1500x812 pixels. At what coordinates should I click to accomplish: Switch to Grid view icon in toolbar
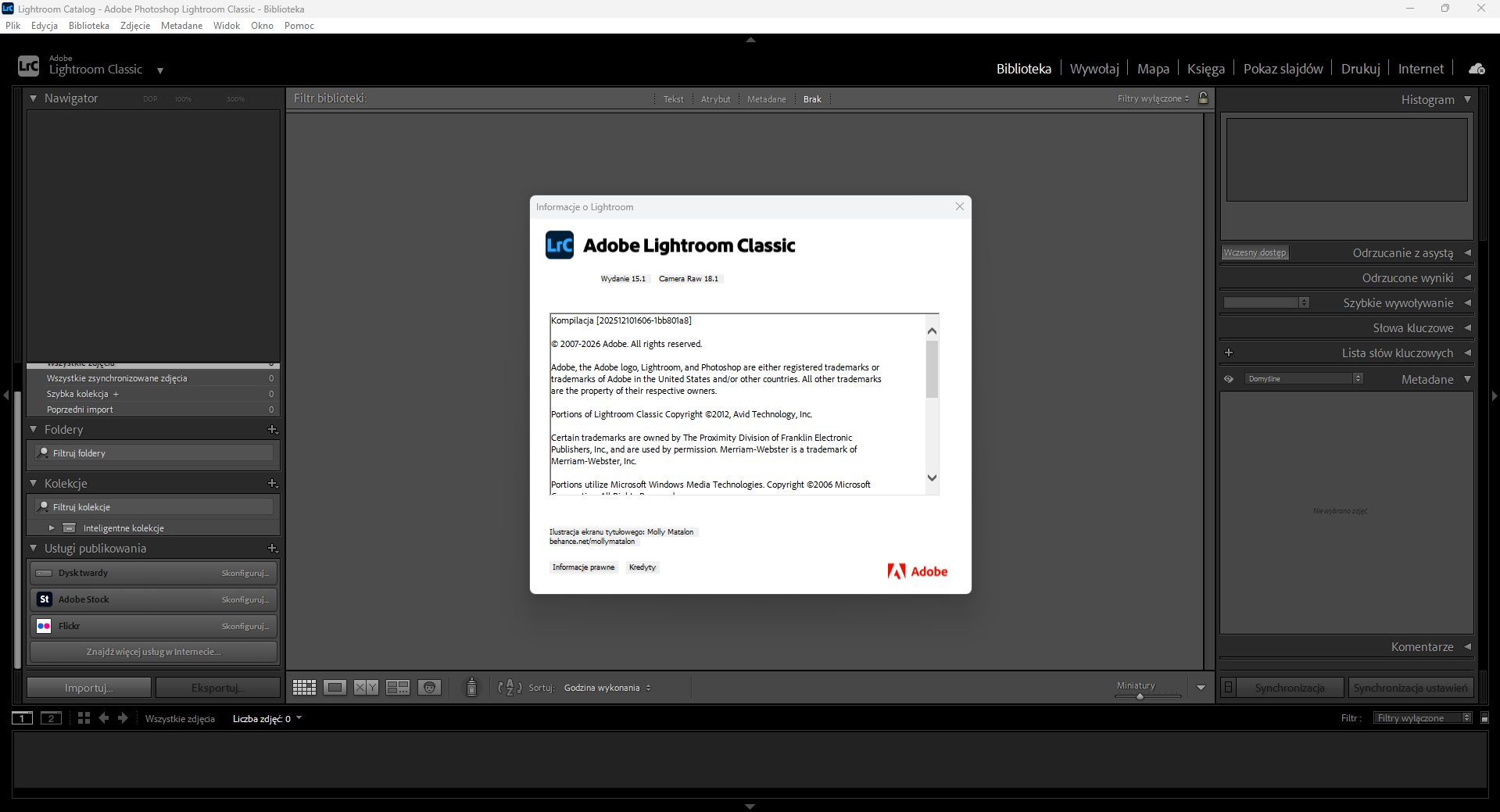(x=304, y=688)
